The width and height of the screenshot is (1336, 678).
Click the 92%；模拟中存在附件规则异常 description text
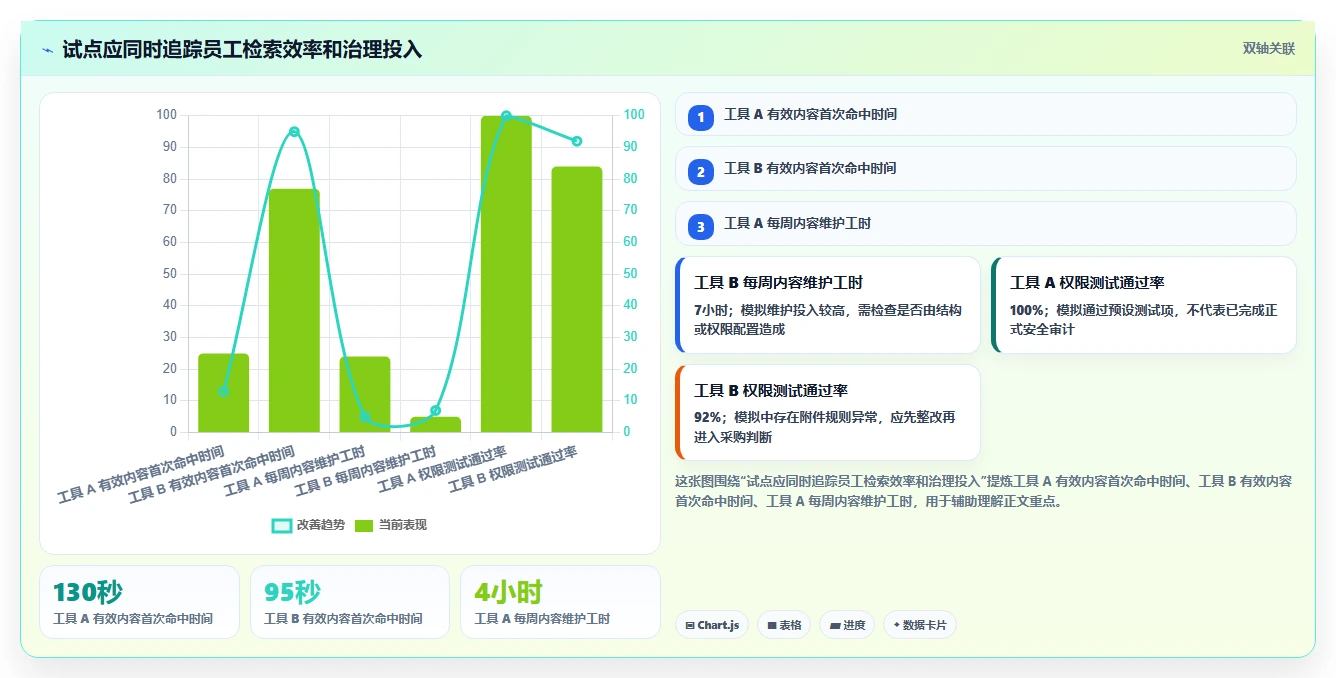click(x=825, y=427)
